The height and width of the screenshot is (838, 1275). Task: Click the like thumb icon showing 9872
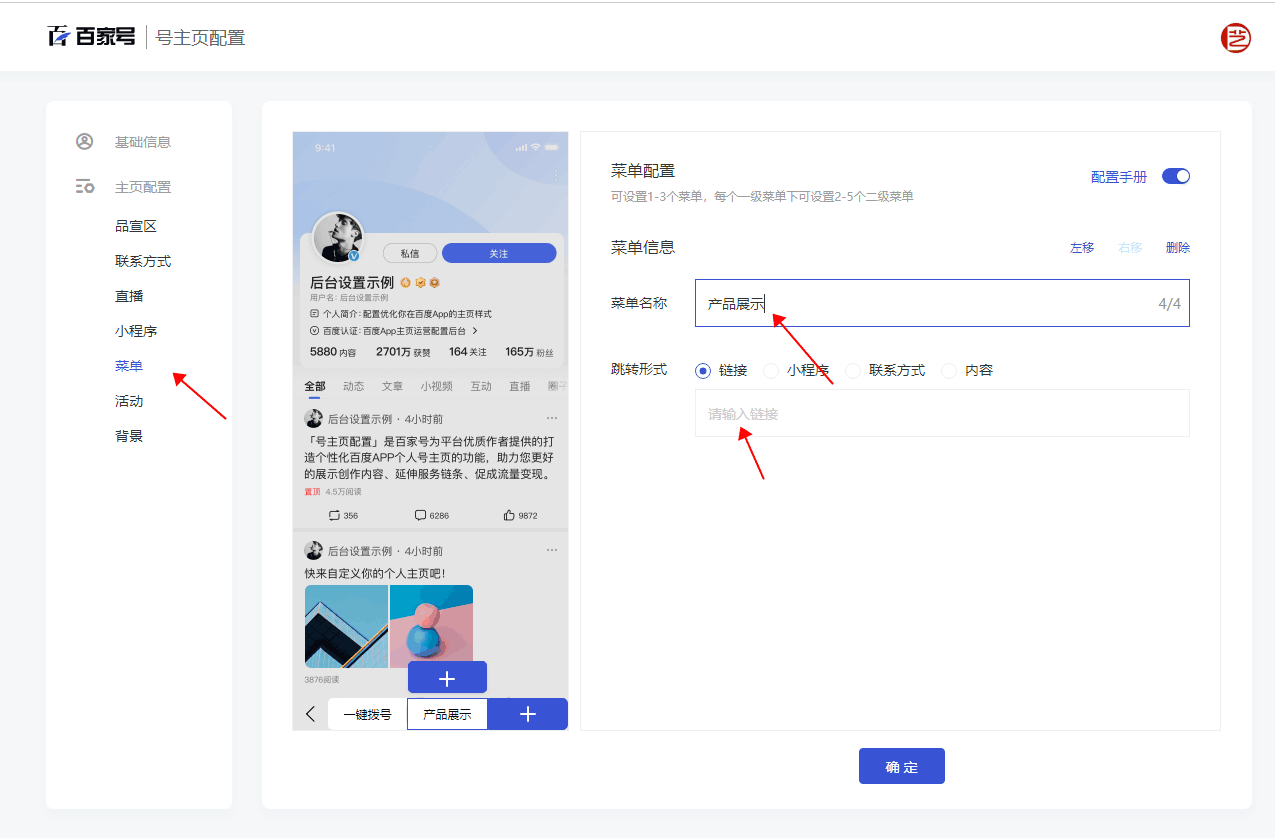[509, 515]
